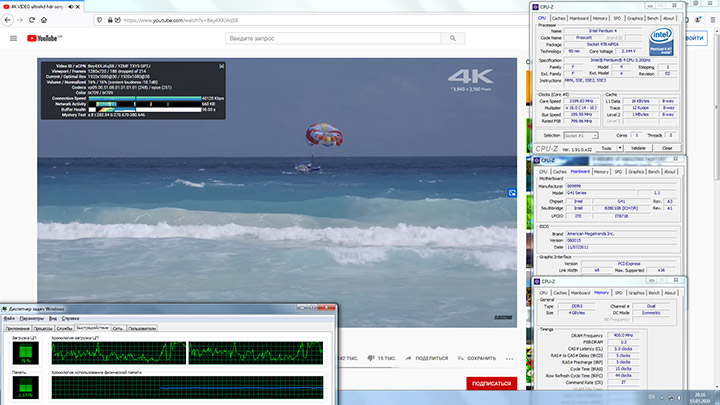Open the Вид menu in Task Manager

(x=53, y=318)
